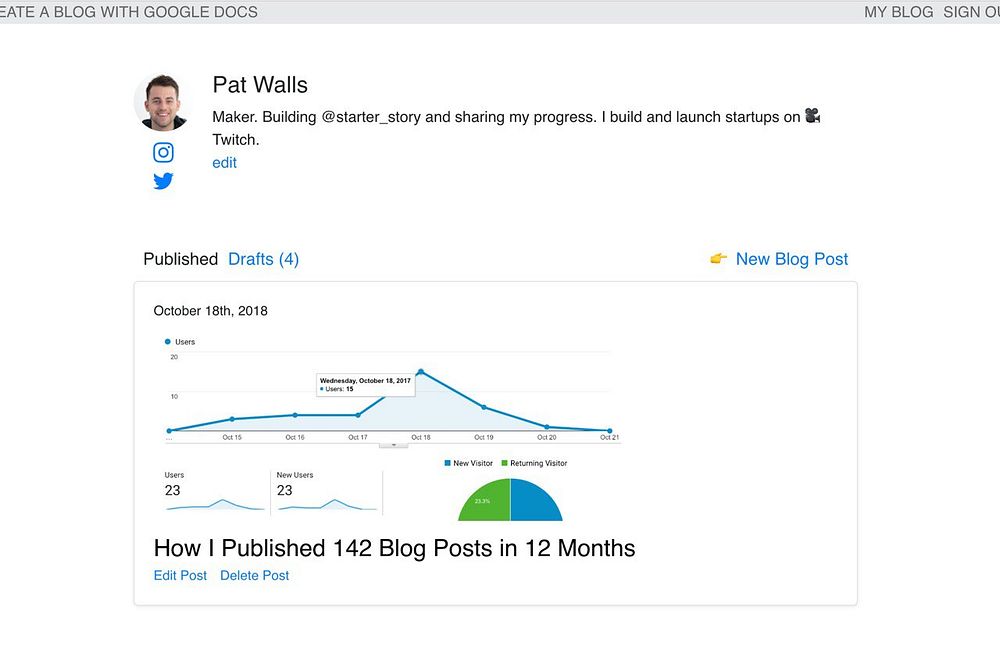Click the Users legend dot above chart
Viewport: 1000px width, 660px height.
pos(168,342)
